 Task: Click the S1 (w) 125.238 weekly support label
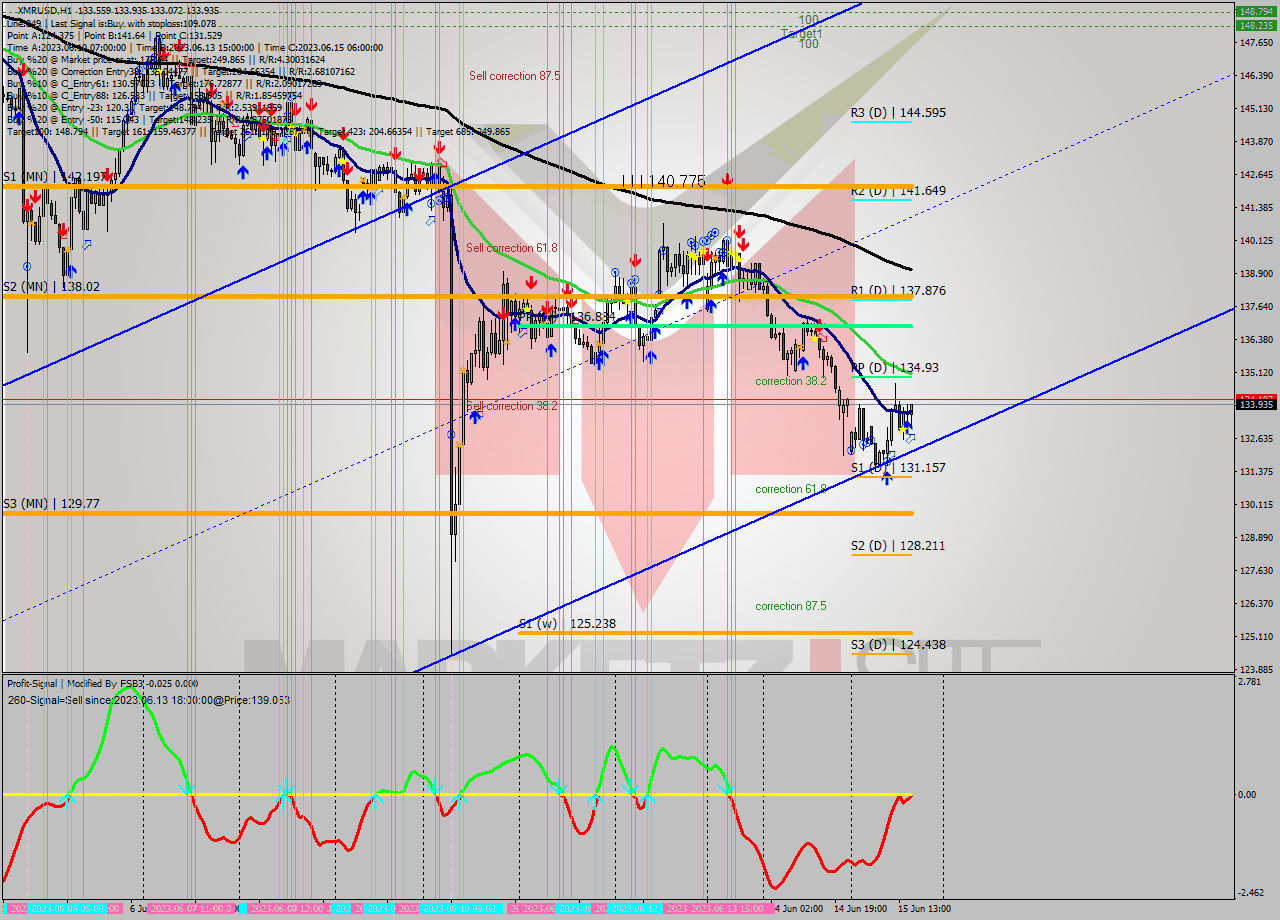coord(567,624)
